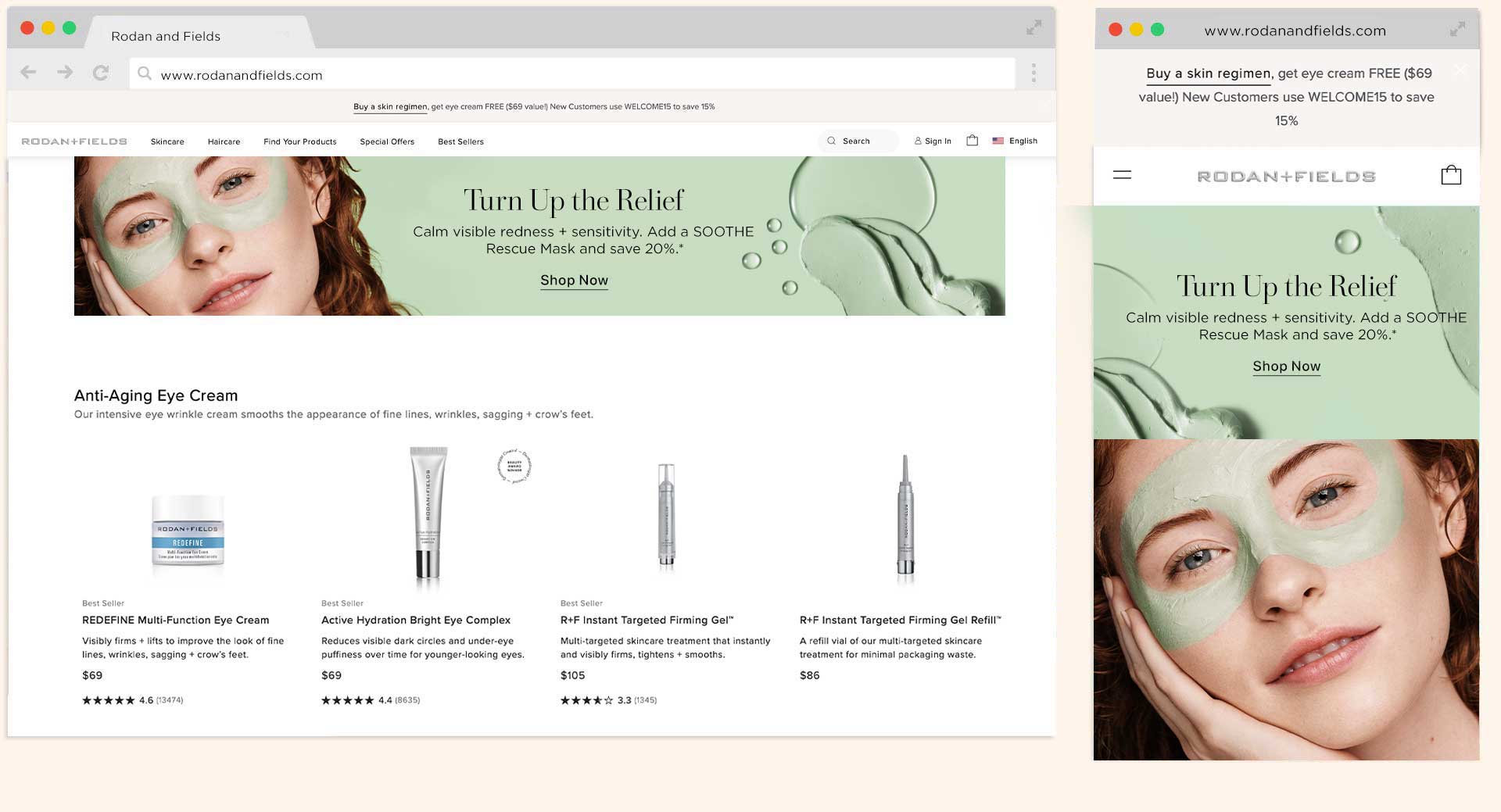The width and height of the screenshot is (1501, 812).
Task: Open the Skincare navigation menu
Action: coord(167,142)
